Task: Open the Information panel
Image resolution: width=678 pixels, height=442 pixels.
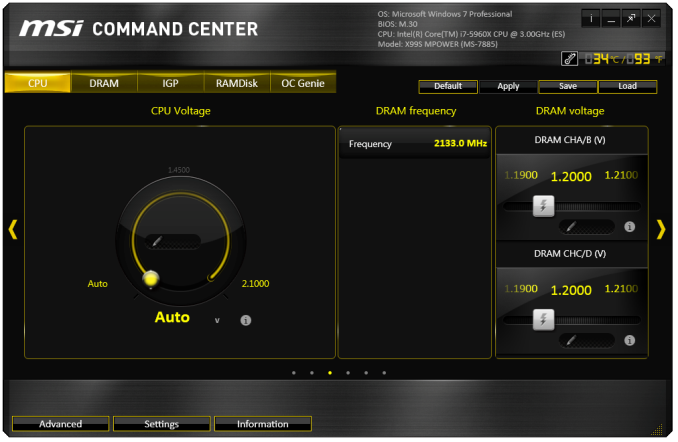Action: 263,424
